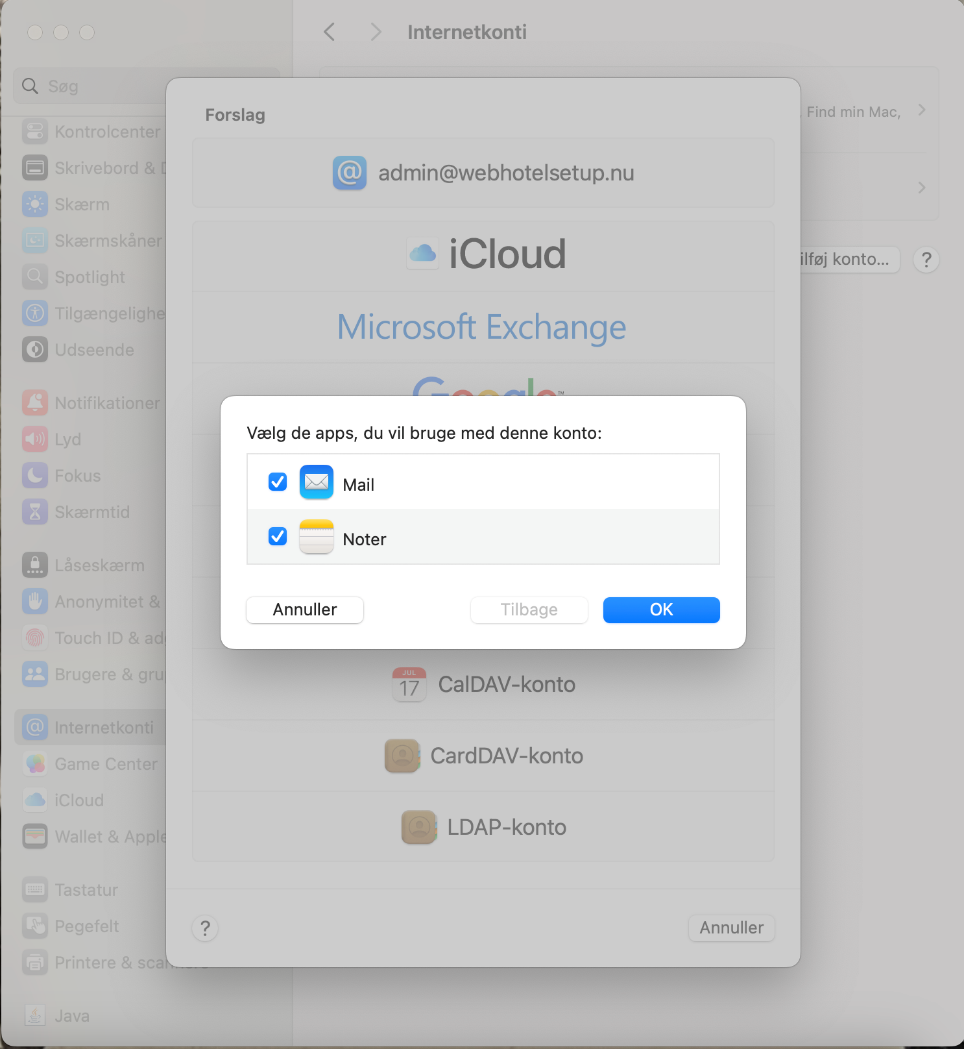The image size is (964, 1049).
Task: Click the Wallet & Apple Pay card icon
Action: 35,836
